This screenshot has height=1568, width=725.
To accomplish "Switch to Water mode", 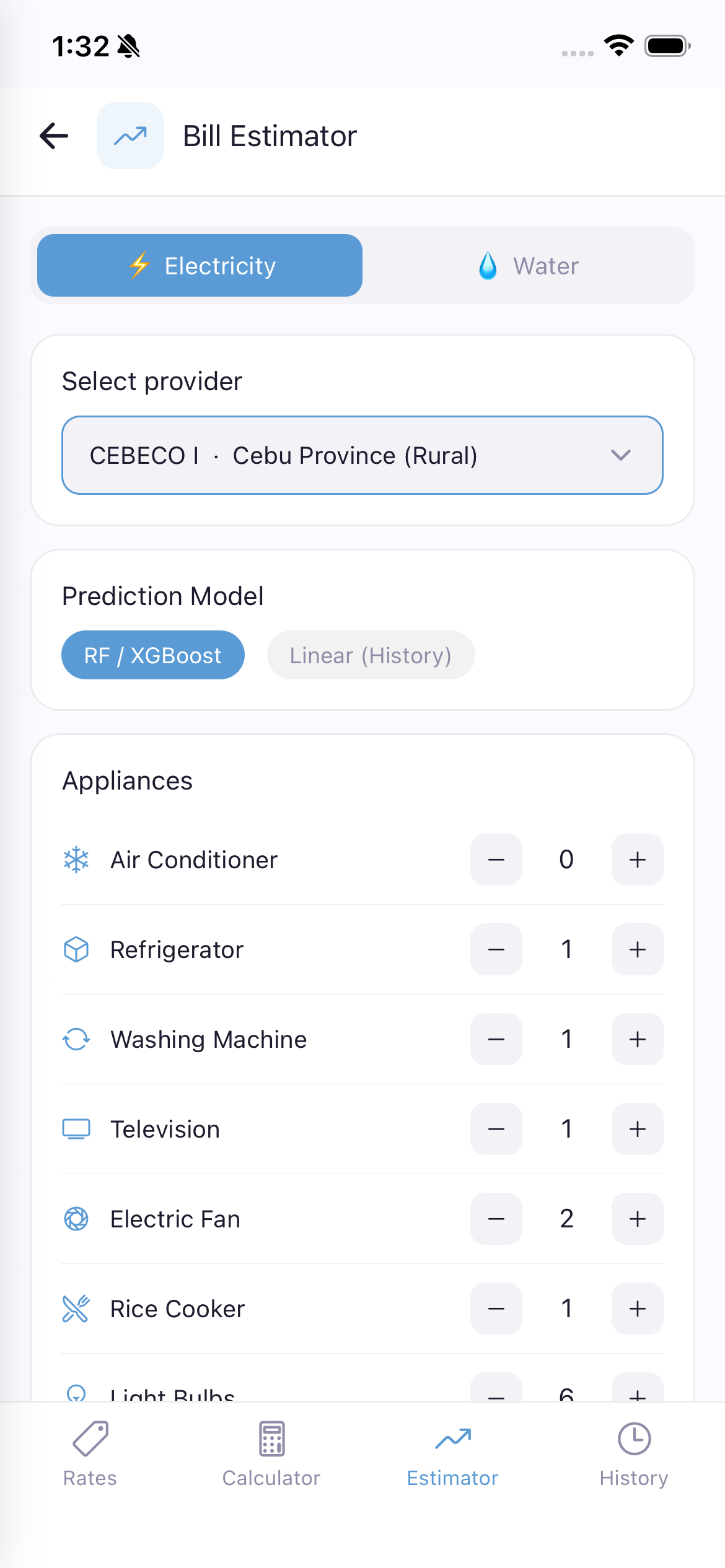I will point(528,266).
